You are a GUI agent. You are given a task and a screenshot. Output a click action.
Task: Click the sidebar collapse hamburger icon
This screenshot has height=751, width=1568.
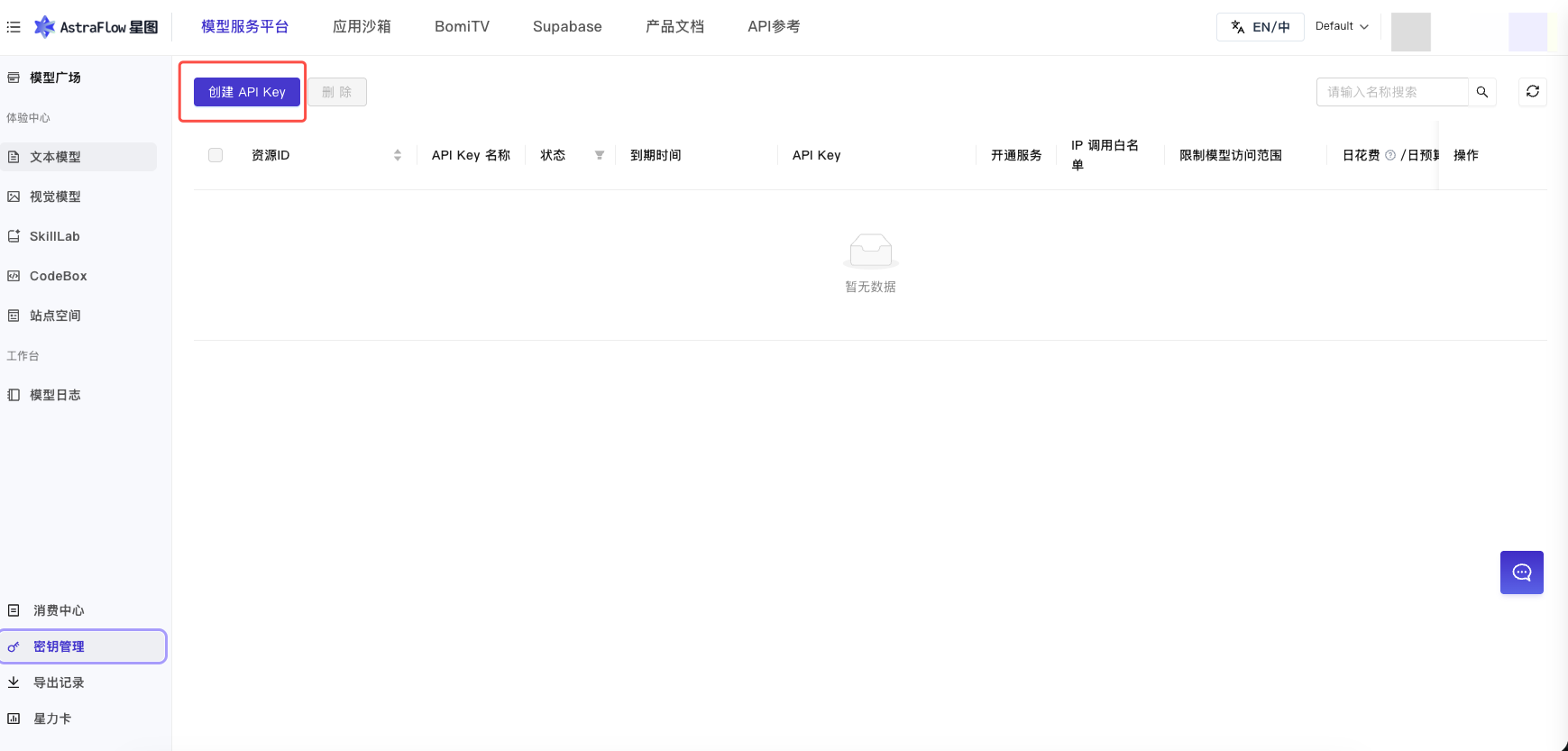pos(14,27)
